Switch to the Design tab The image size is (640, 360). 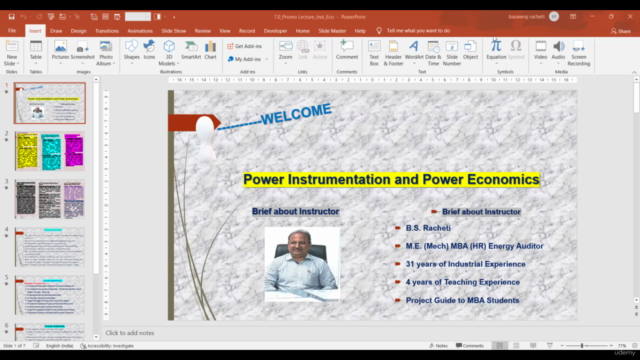coord(78,31)
